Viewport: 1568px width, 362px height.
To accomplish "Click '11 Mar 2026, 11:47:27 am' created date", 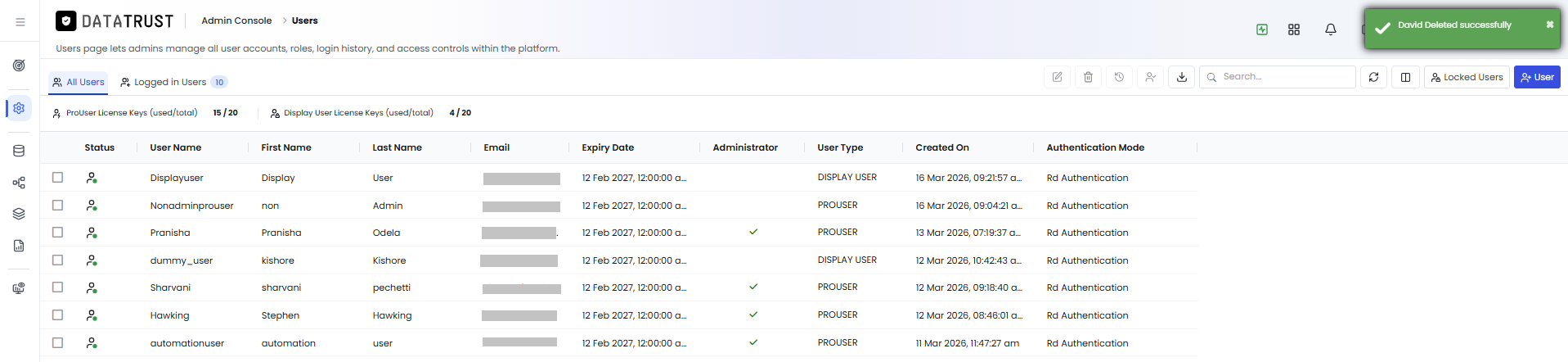I will [967, 343].
